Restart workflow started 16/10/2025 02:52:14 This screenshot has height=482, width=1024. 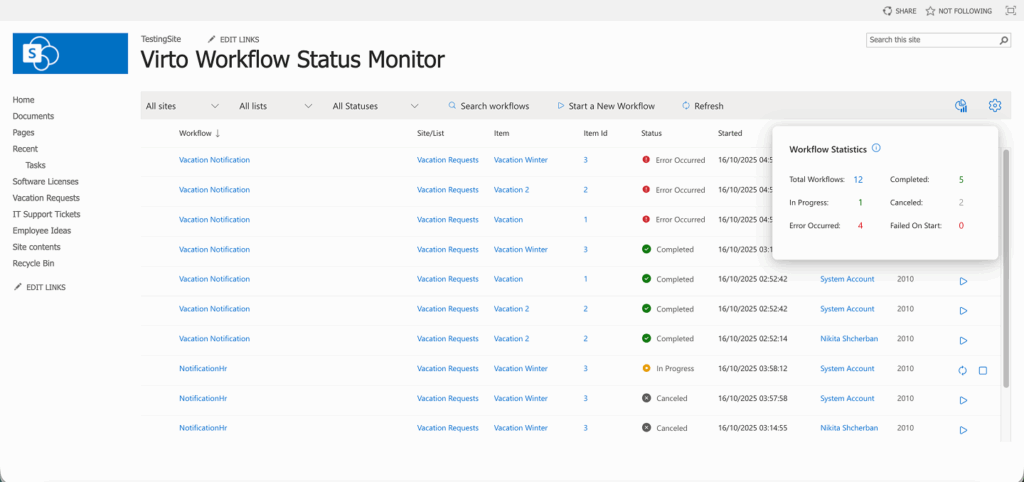tap(963, 340)
